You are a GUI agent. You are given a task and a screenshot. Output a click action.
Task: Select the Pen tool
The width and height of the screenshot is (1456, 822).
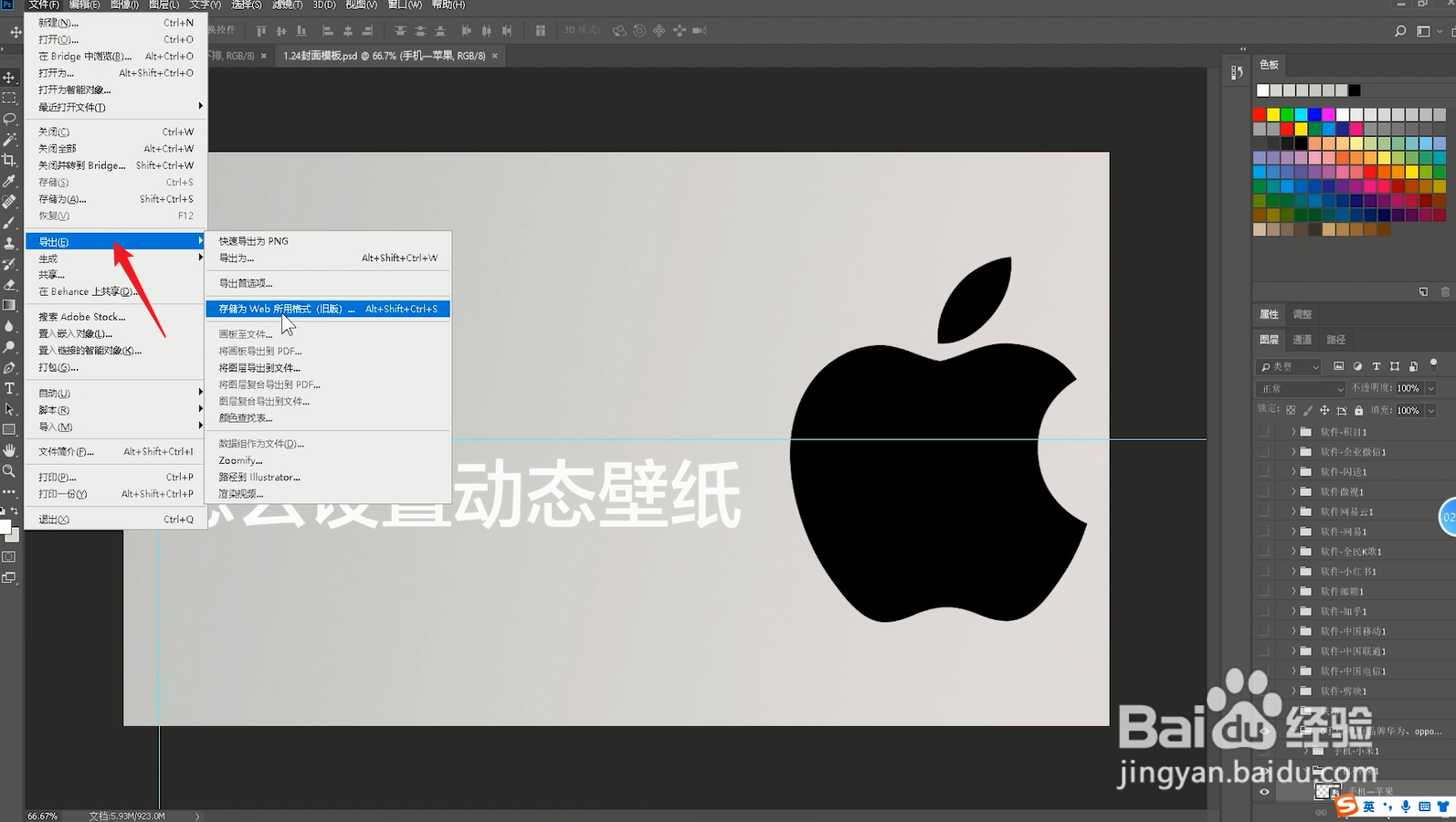coord(9,368)
